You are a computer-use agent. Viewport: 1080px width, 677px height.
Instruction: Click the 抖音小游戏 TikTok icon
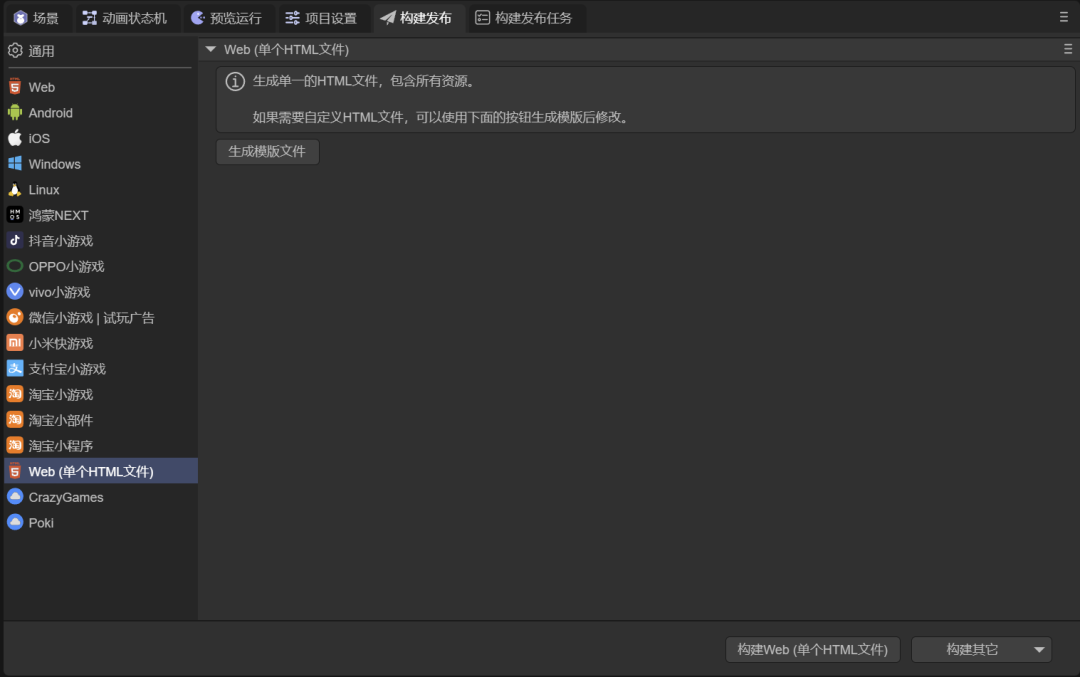pyautogui.click(x=14, y=240)
